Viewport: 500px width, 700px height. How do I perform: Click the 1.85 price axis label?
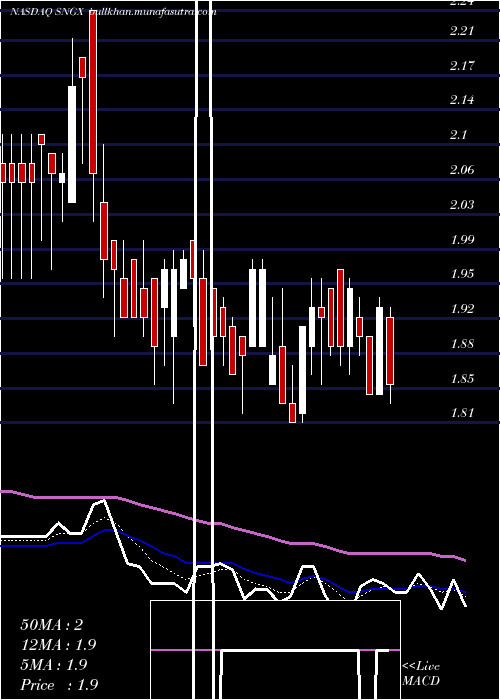pyautogui.click(x=462, y=379)
